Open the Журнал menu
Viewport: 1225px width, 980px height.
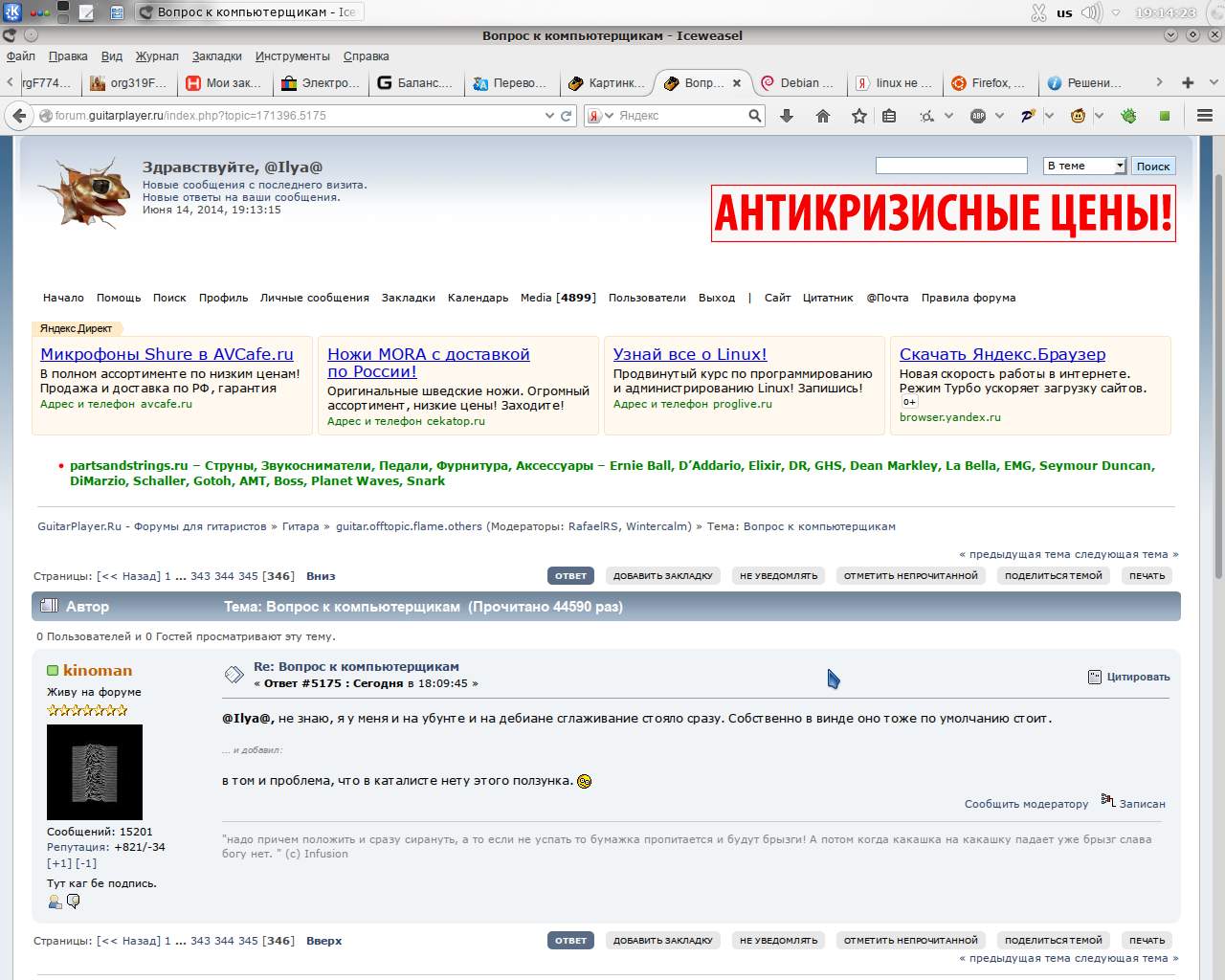[x=157, y=56]
